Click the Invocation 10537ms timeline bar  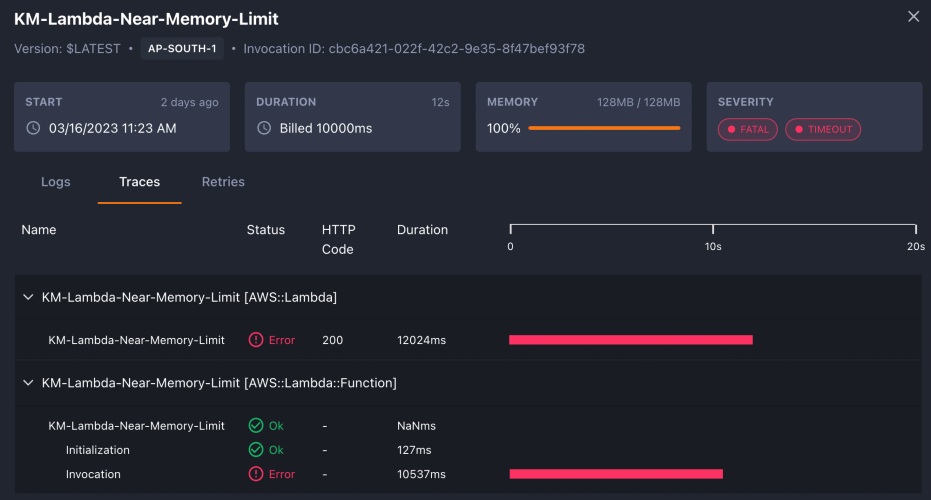616,474
